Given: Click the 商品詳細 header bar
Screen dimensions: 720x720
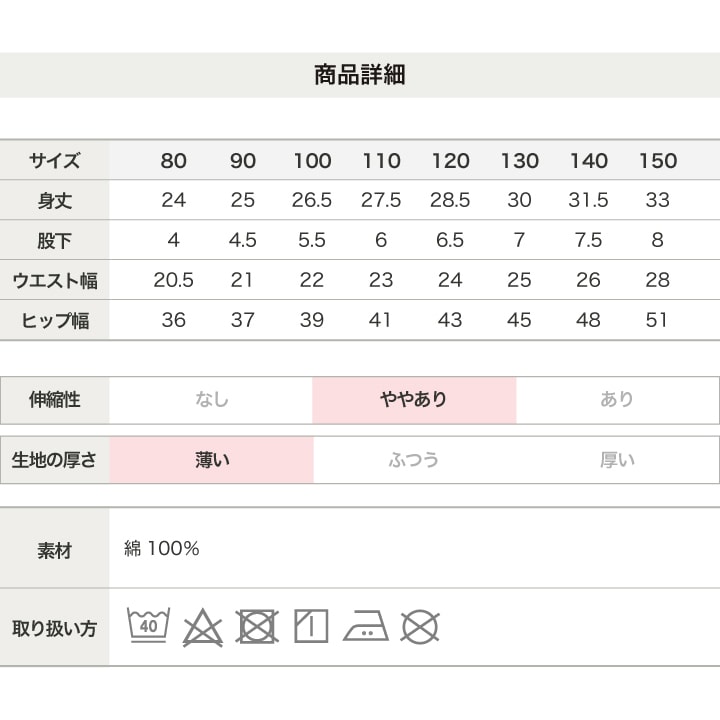Looking at the screenshot, I should (x=360, y=75).
